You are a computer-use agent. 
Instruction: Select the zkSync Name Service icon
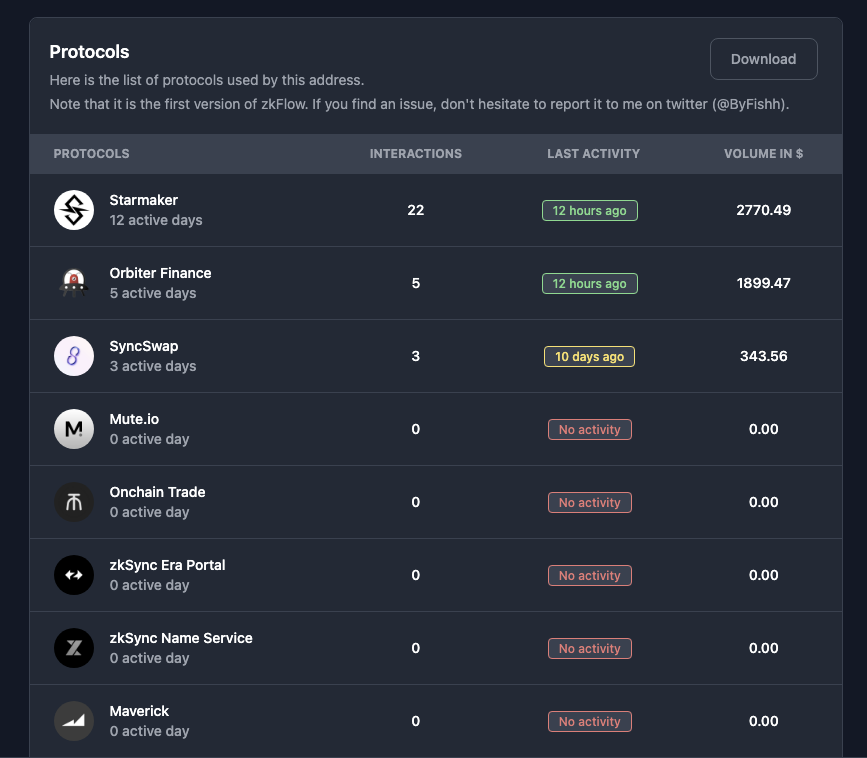(74, 648)
